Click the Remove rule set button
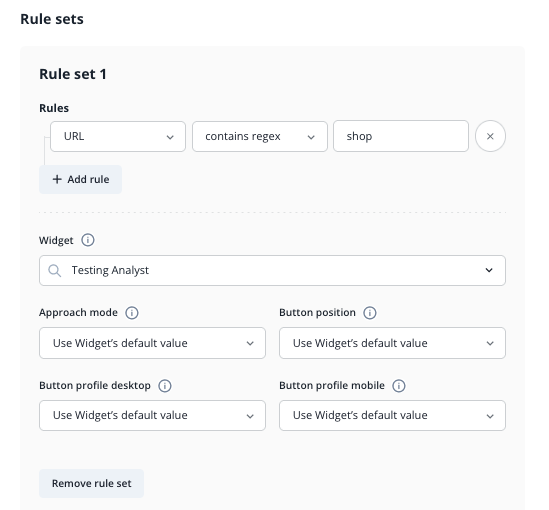This screenshot has width=549, height=510. pos(91,483)
